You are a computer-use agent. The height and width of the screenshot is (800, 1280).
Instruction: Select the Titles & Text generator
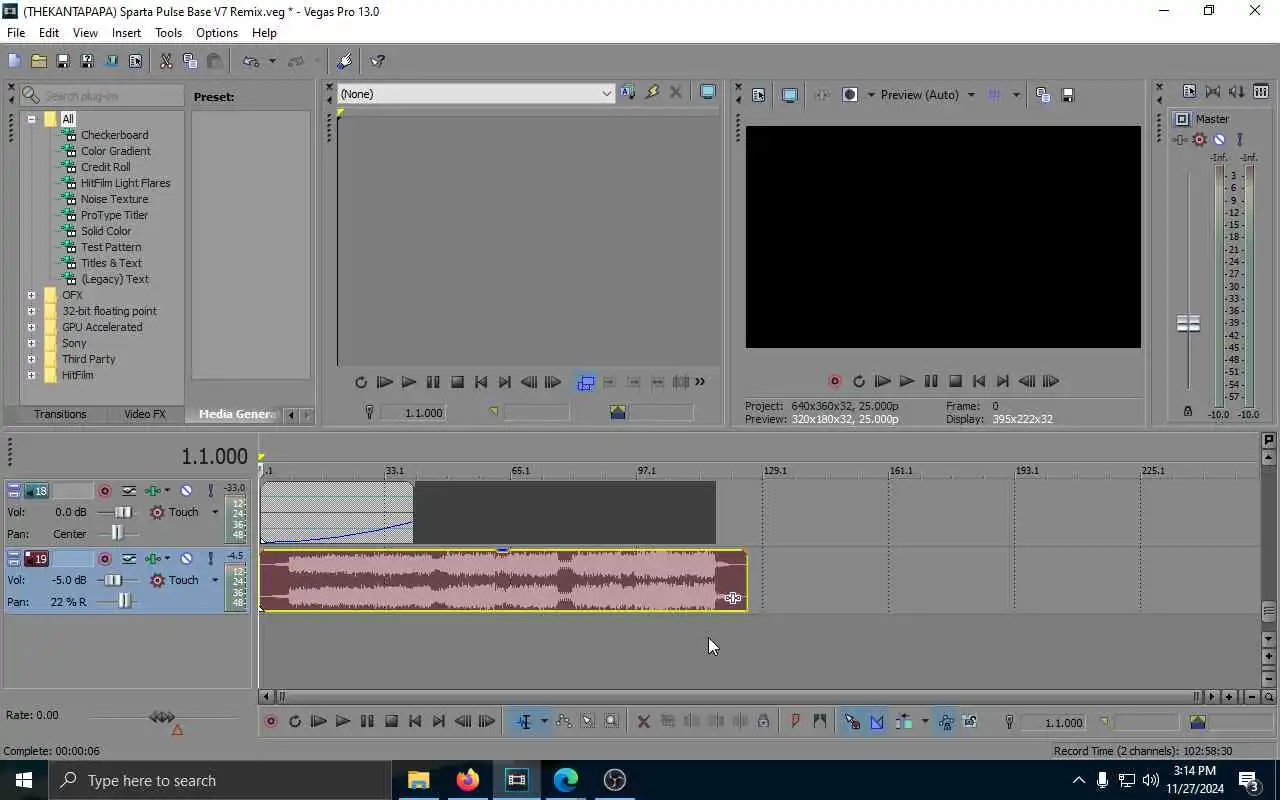pos(111,263)
